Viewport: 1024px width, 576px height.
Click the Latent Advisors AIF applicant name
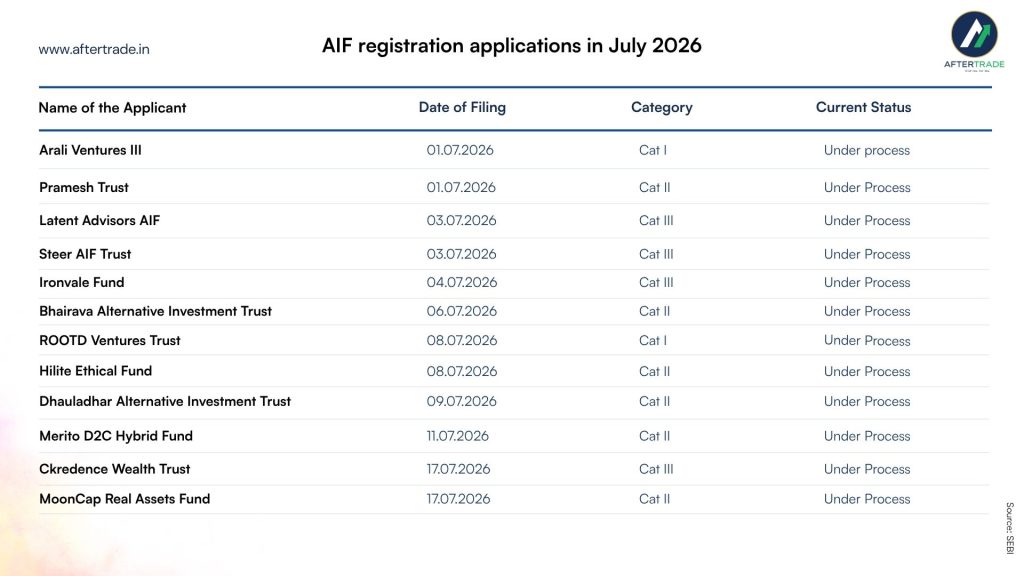(x=99, y=221)
